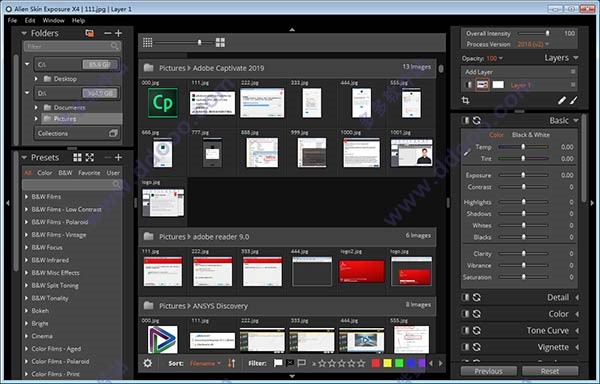This screenshot has height=384, width=600.
Task: Expand presets panel to full screen
Action: (x=90, y=157)
